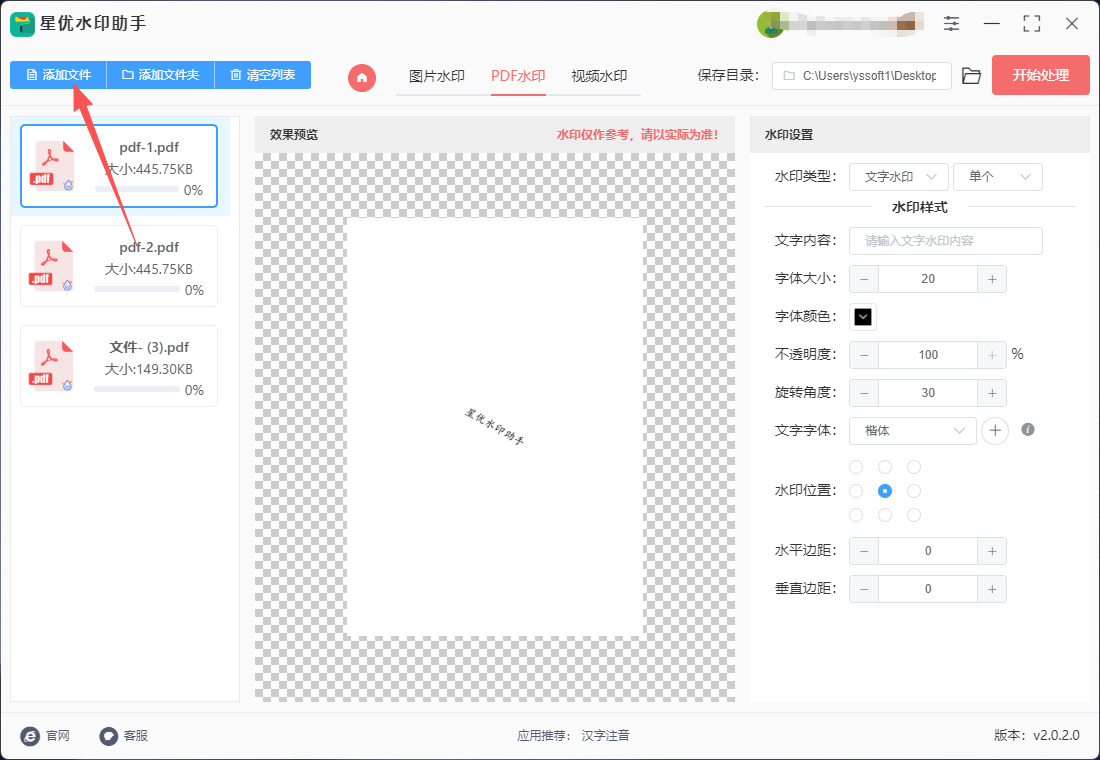Increase font size with plus button
This screenshot has height=760, width=1100.
click(x=992, y=279)
